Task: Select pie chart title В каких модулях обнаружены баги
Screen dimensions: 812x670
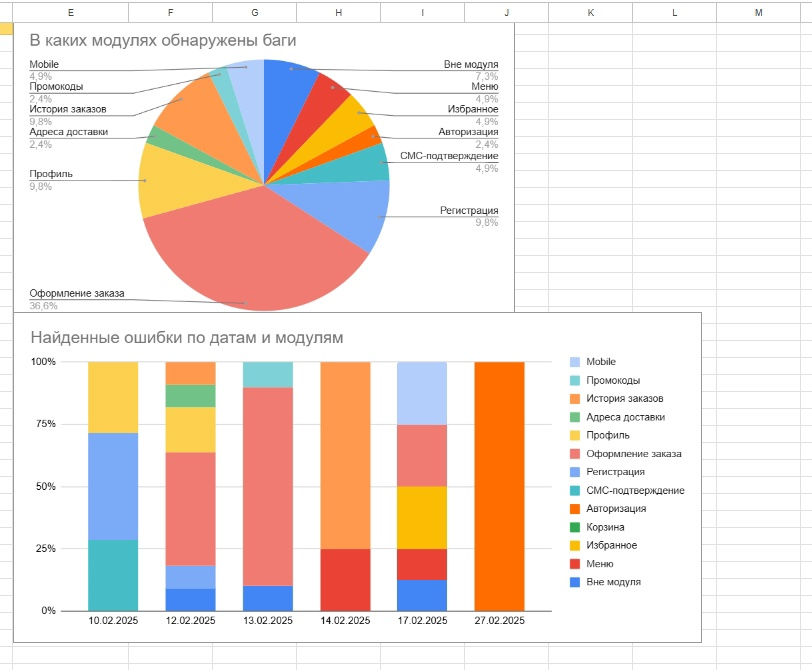Action: (163, 40)
